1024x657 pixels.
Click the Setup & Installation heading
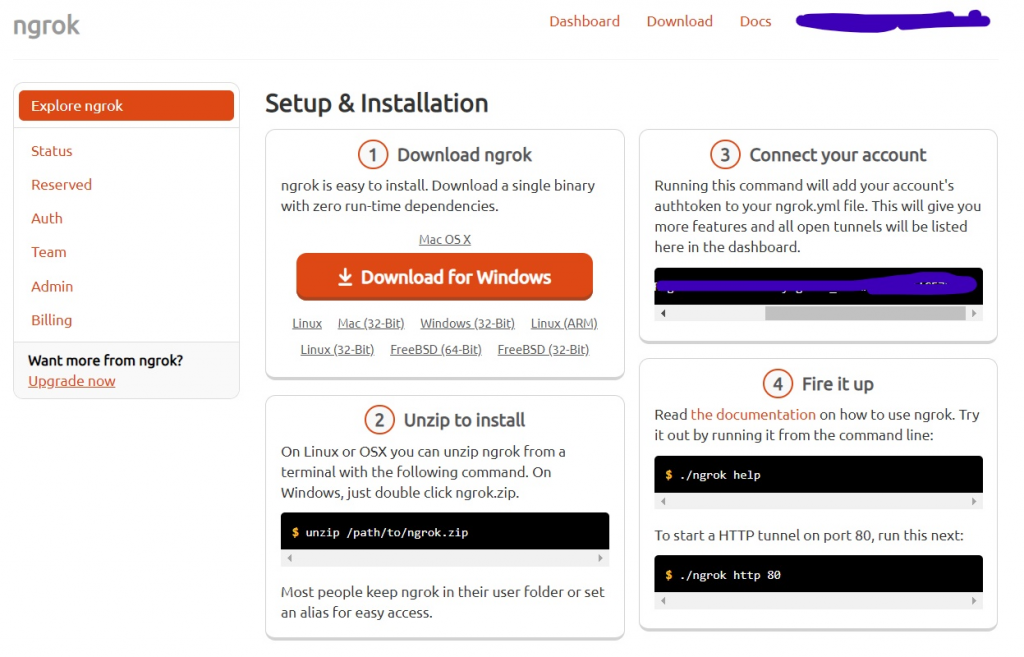pos(377,103)
